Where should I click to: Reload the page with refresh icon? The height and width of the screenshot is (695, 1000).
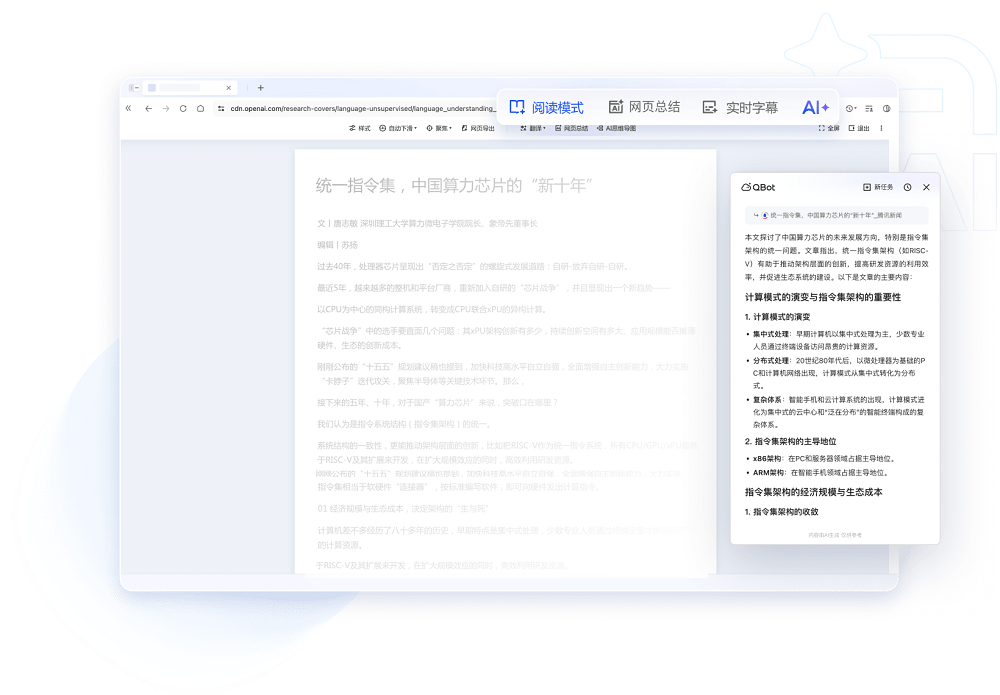[183, 108]
